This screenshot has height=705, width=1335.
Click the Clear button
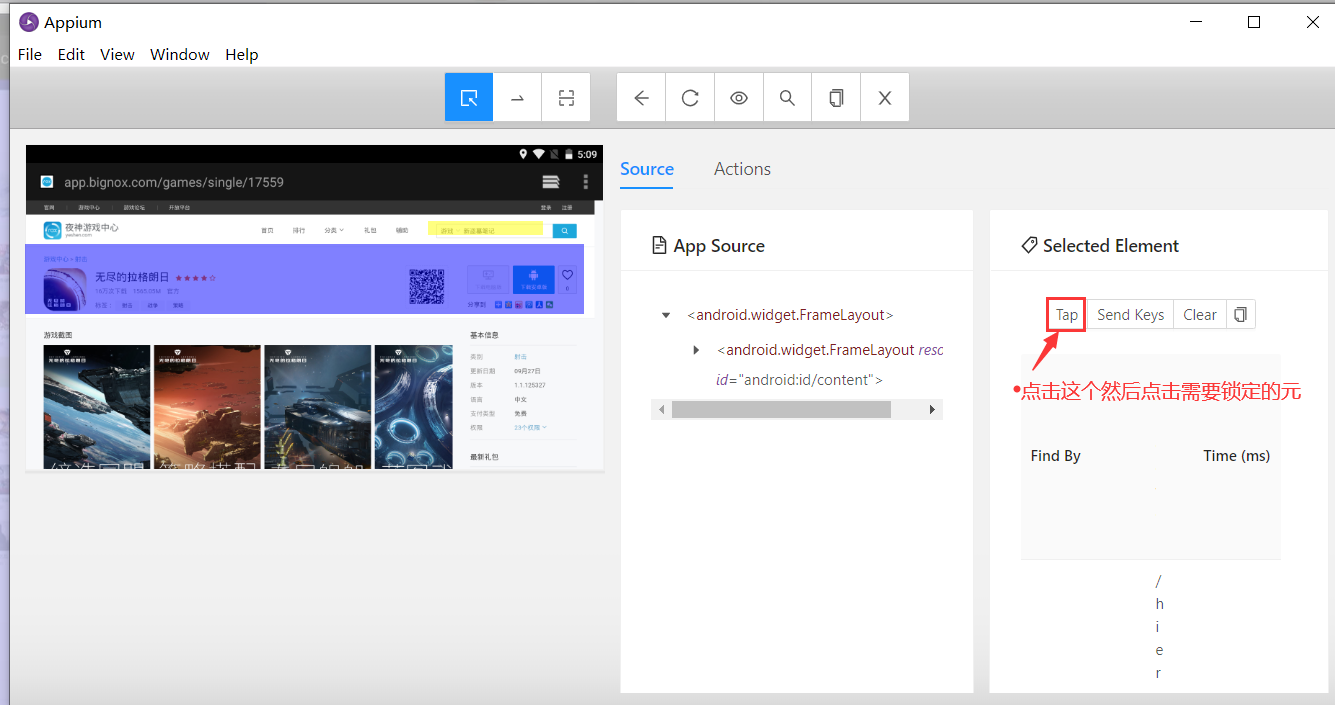pyautogui.click(x=1200, y=314)
